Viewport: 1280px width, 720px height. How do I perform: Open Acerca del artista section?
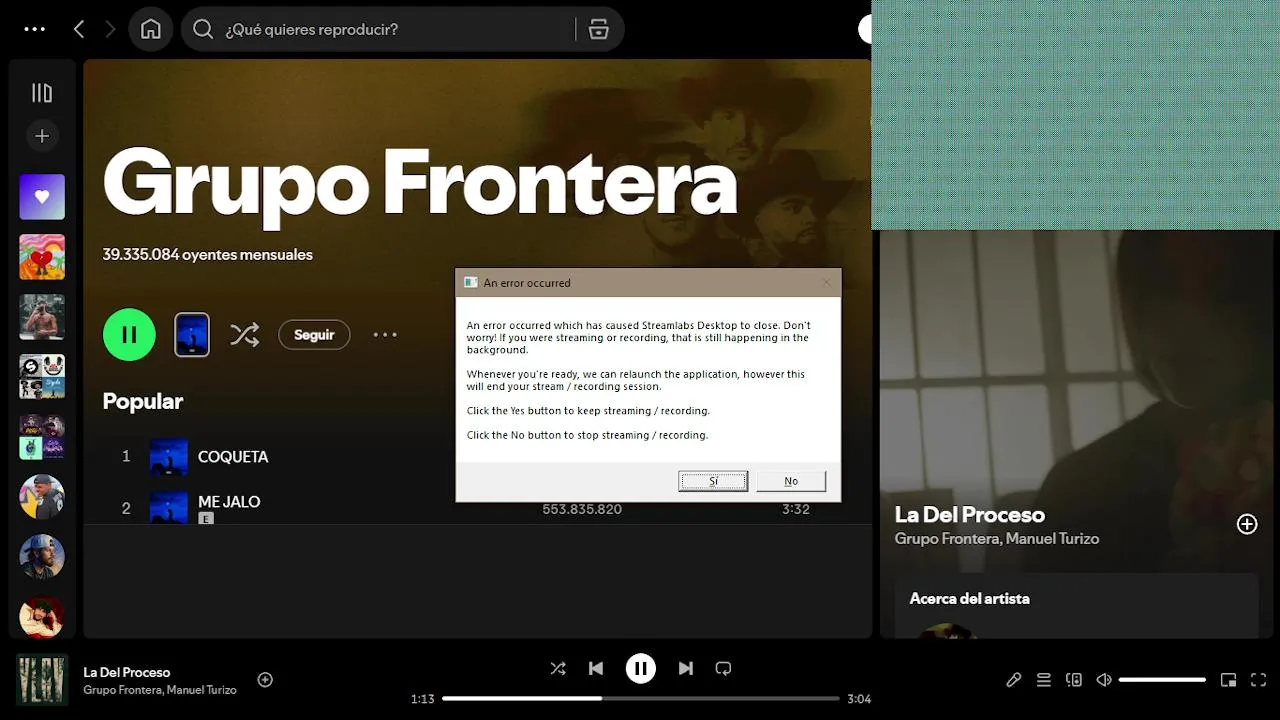[x=969, y=598]
